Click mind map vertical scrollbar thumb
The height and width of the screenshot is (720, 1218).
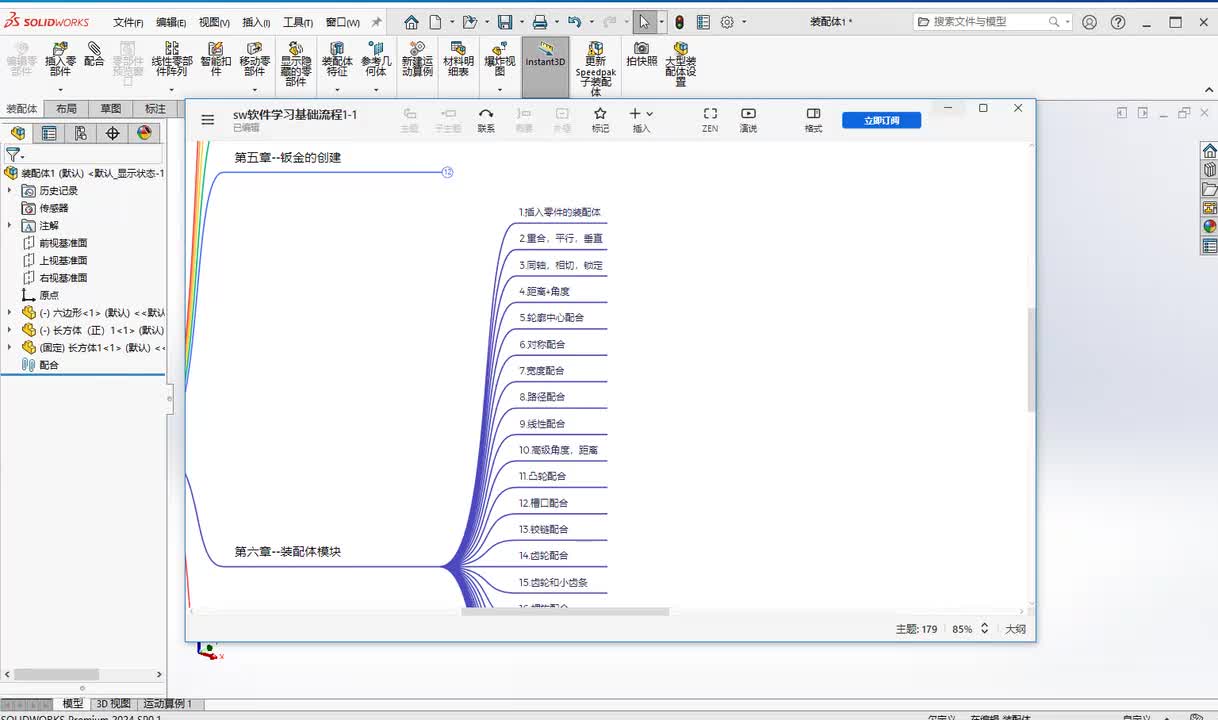(1031, 360)
